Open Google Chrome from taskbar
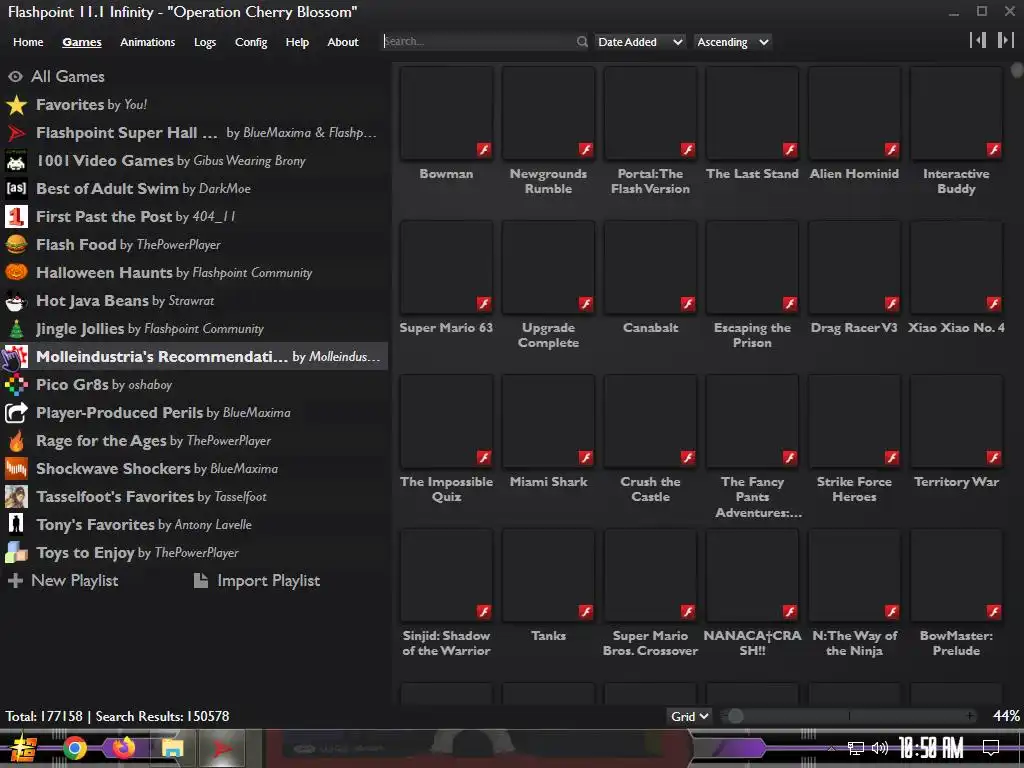 click(x=74, y=748)
